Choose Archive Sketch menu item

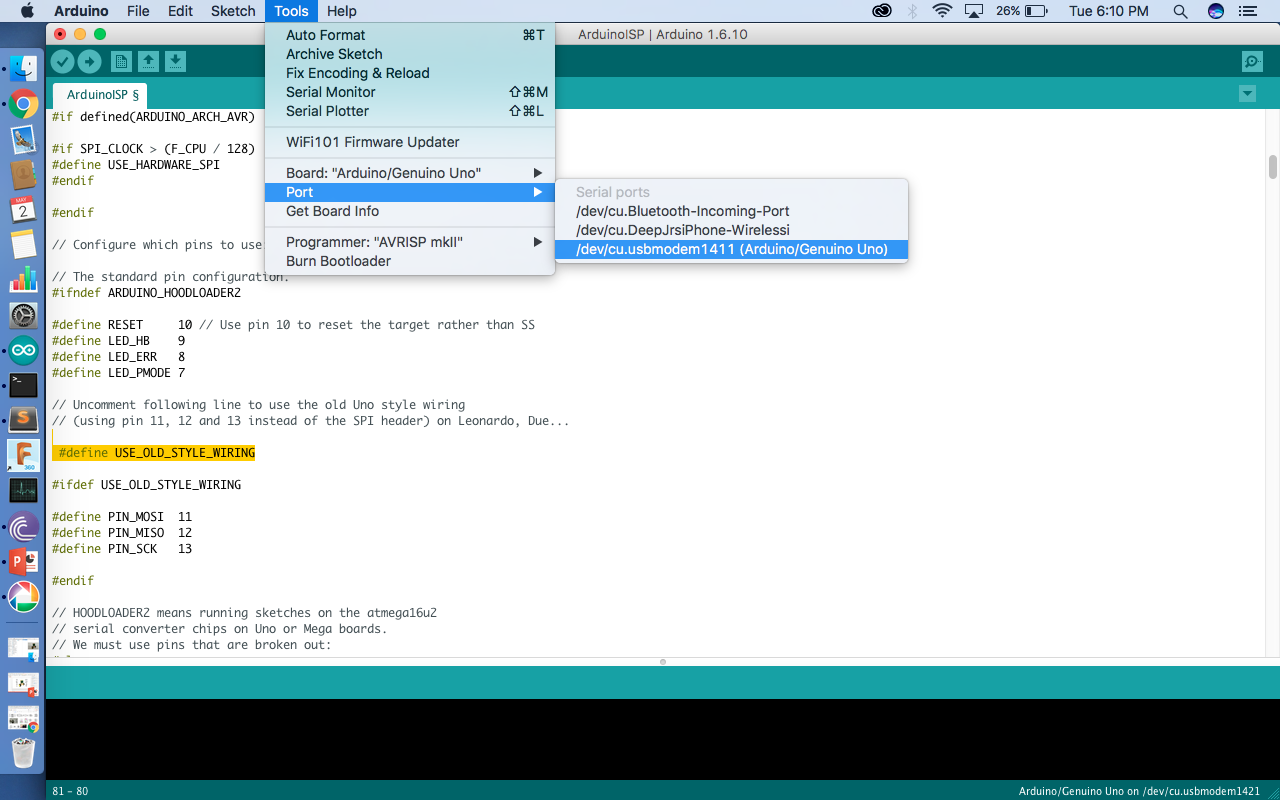click(x=410, y=54)
